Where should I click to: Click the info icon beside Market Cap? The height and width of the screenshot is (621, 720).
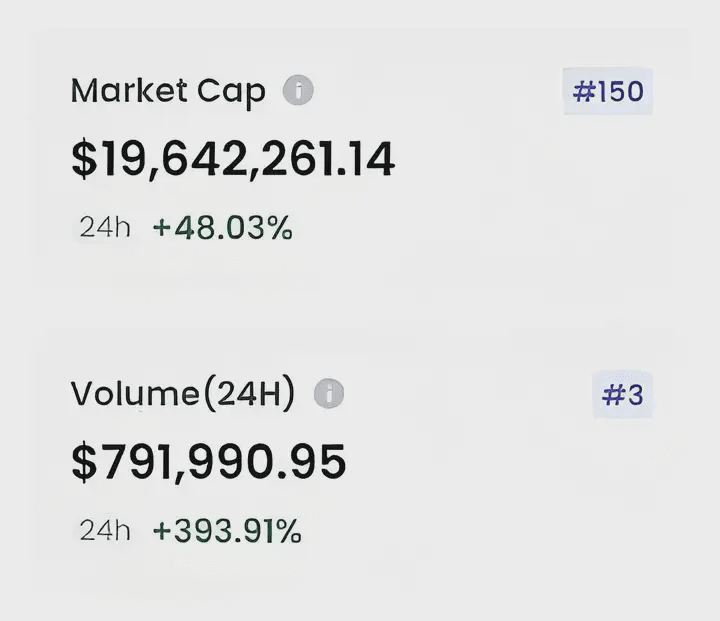point(298,91)
